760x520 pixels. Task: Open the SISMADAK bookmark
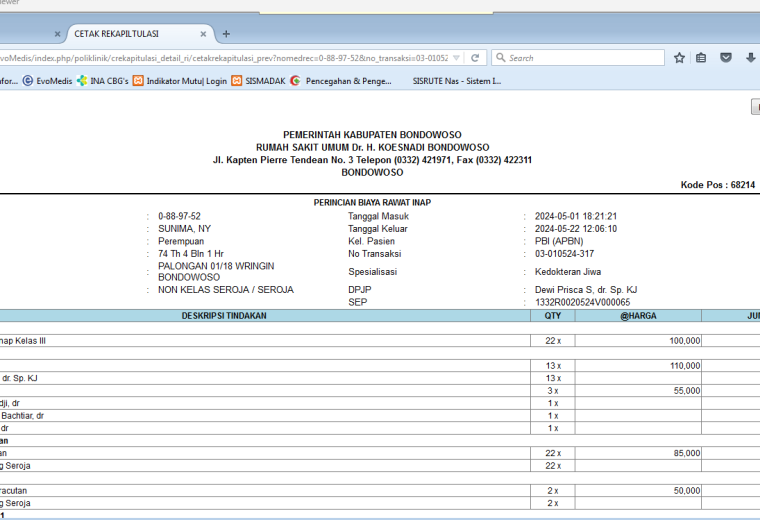[x=258, y=81]
